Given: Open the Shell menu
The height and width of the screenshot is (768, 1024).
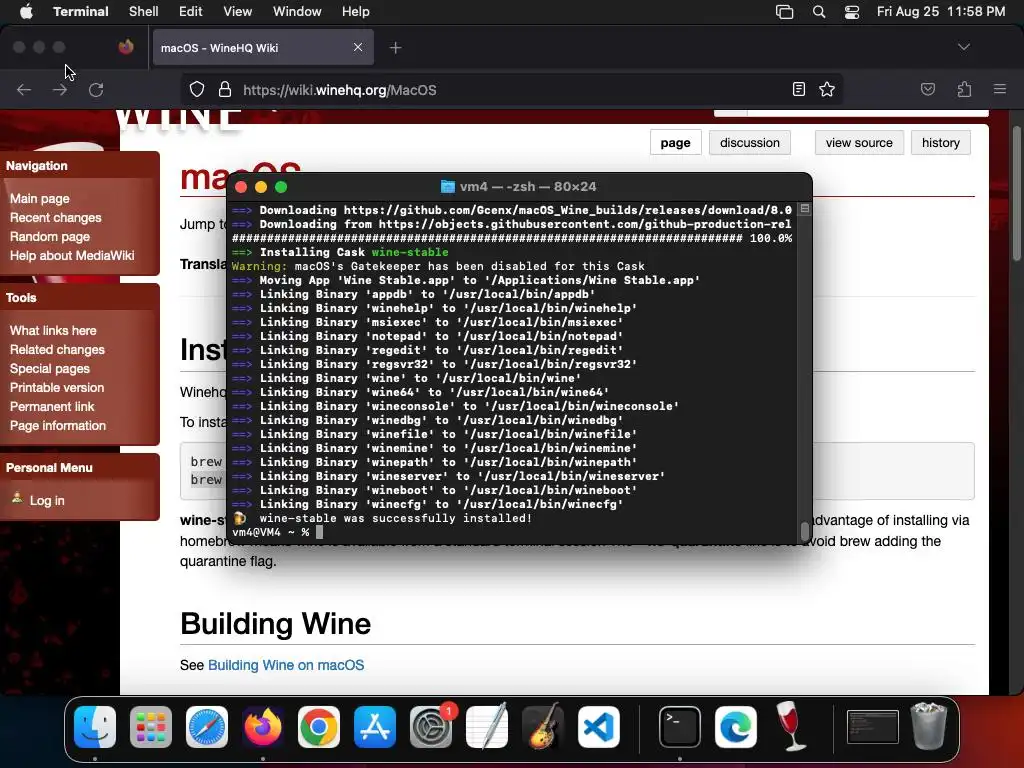Looking at the screenshot, I should click(144, 12).
